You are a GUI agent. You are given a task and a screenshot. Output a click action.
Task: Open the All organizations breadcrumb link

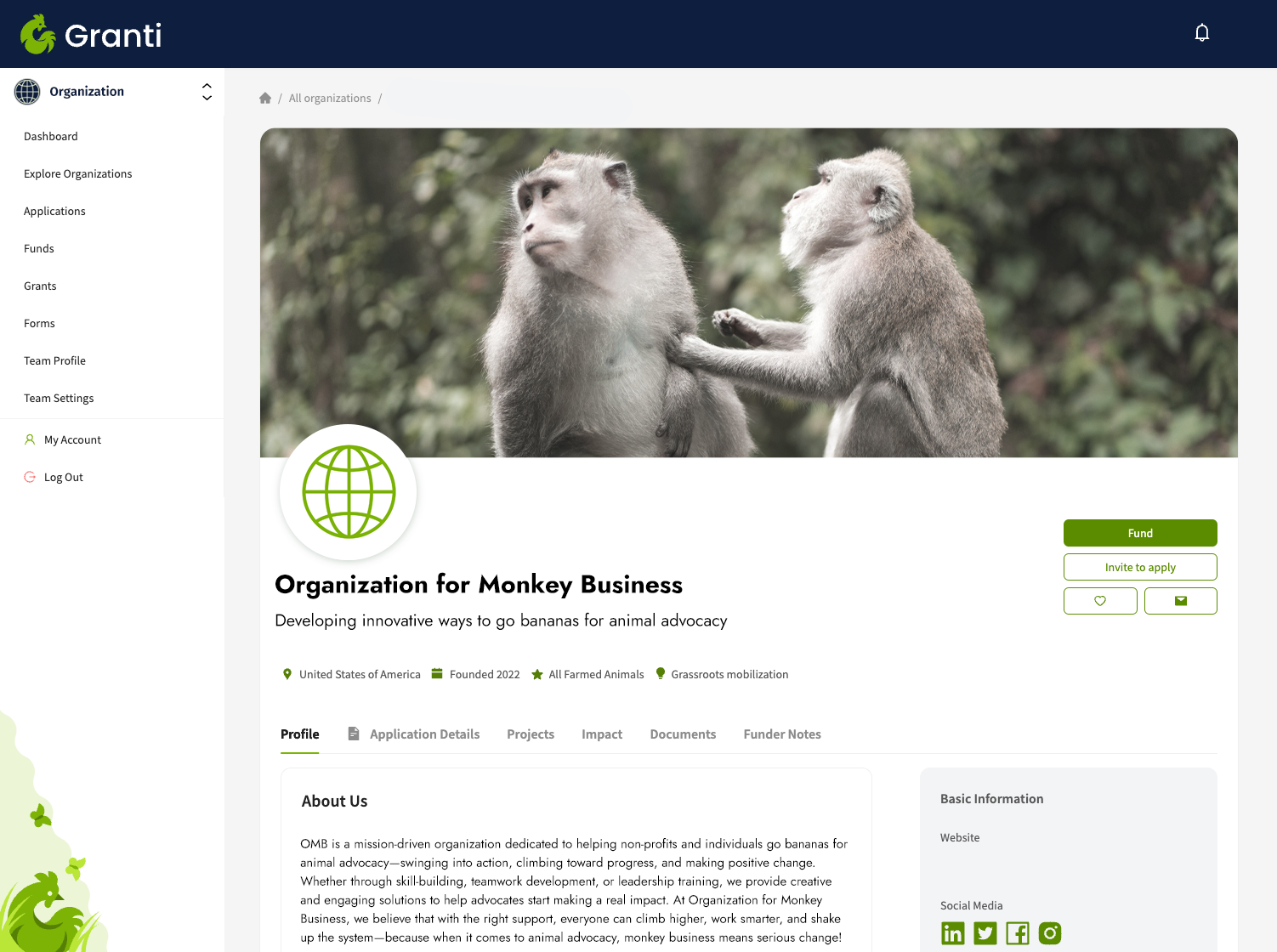330,98
